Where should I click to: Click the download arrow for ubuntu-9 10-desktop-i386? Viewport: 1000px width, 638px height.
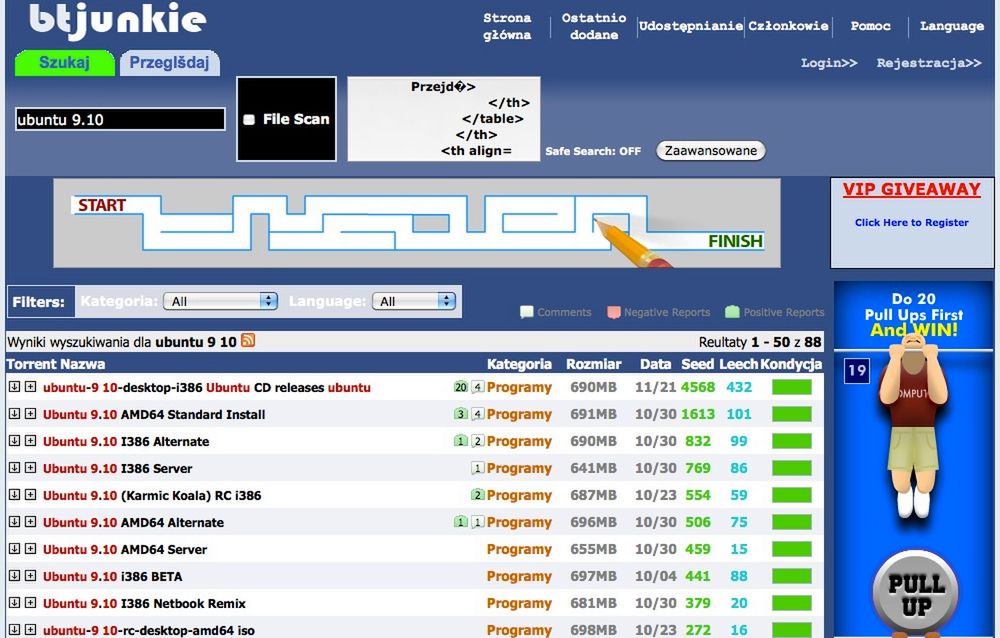pos(14,387)
